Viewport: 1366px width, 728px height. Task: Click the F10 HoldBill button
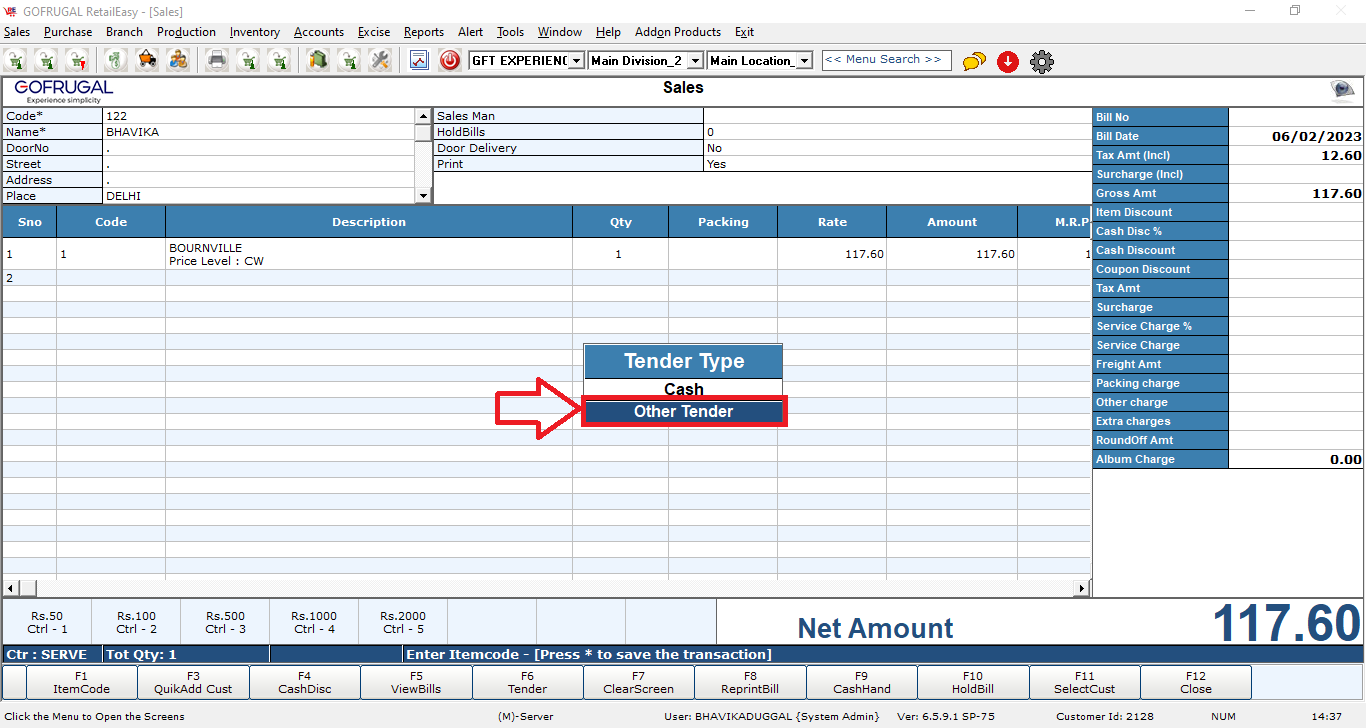pos(973,682)
